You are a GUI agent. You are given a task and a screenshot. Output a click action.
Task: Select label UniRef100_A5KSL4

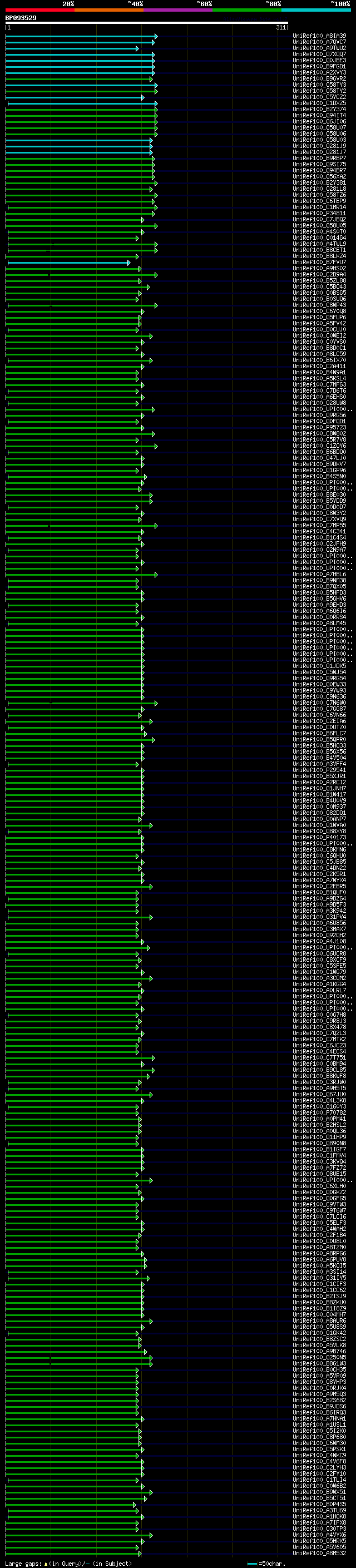tap(319, 379)
